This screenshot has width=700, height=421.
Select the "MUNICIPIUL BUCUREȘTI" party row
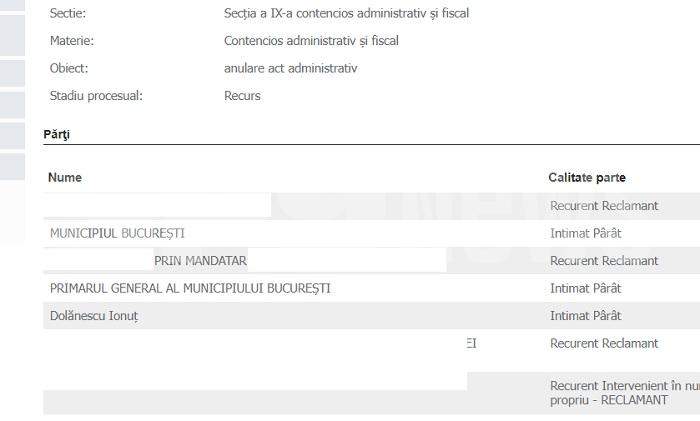click(117, 234)
